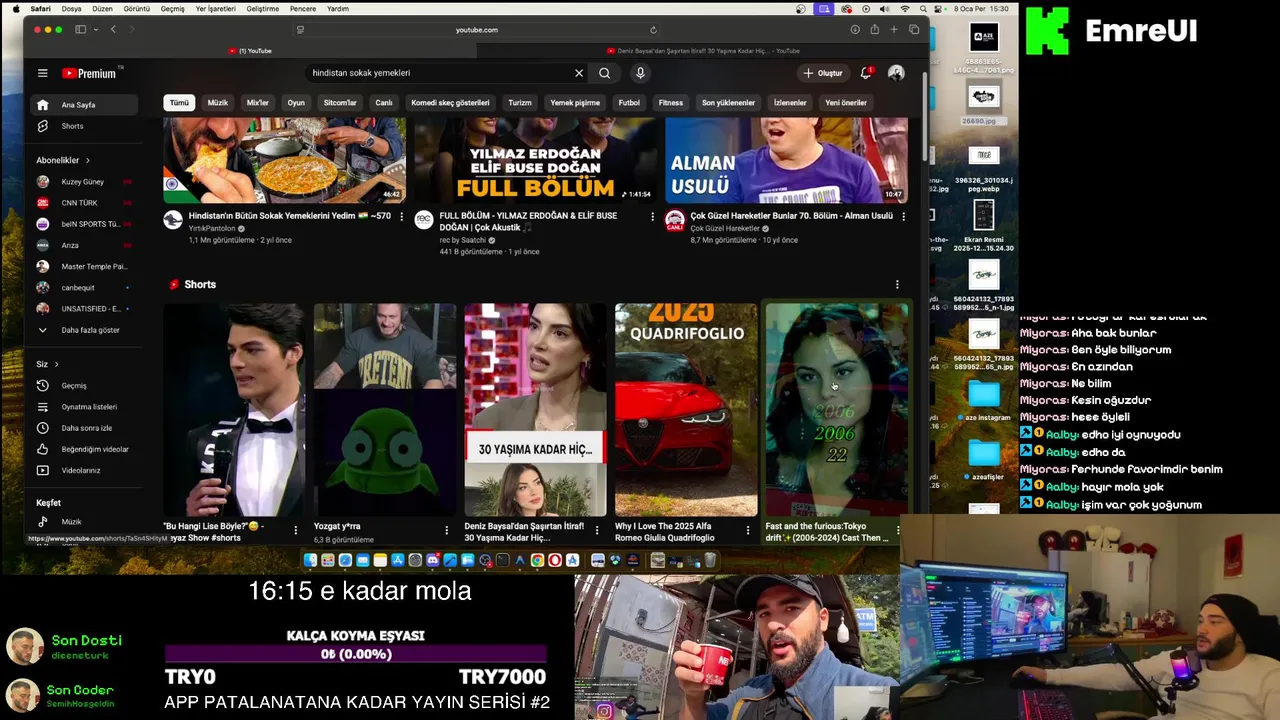
Task: Go back in Safari
Action: [x=113, y=30]
